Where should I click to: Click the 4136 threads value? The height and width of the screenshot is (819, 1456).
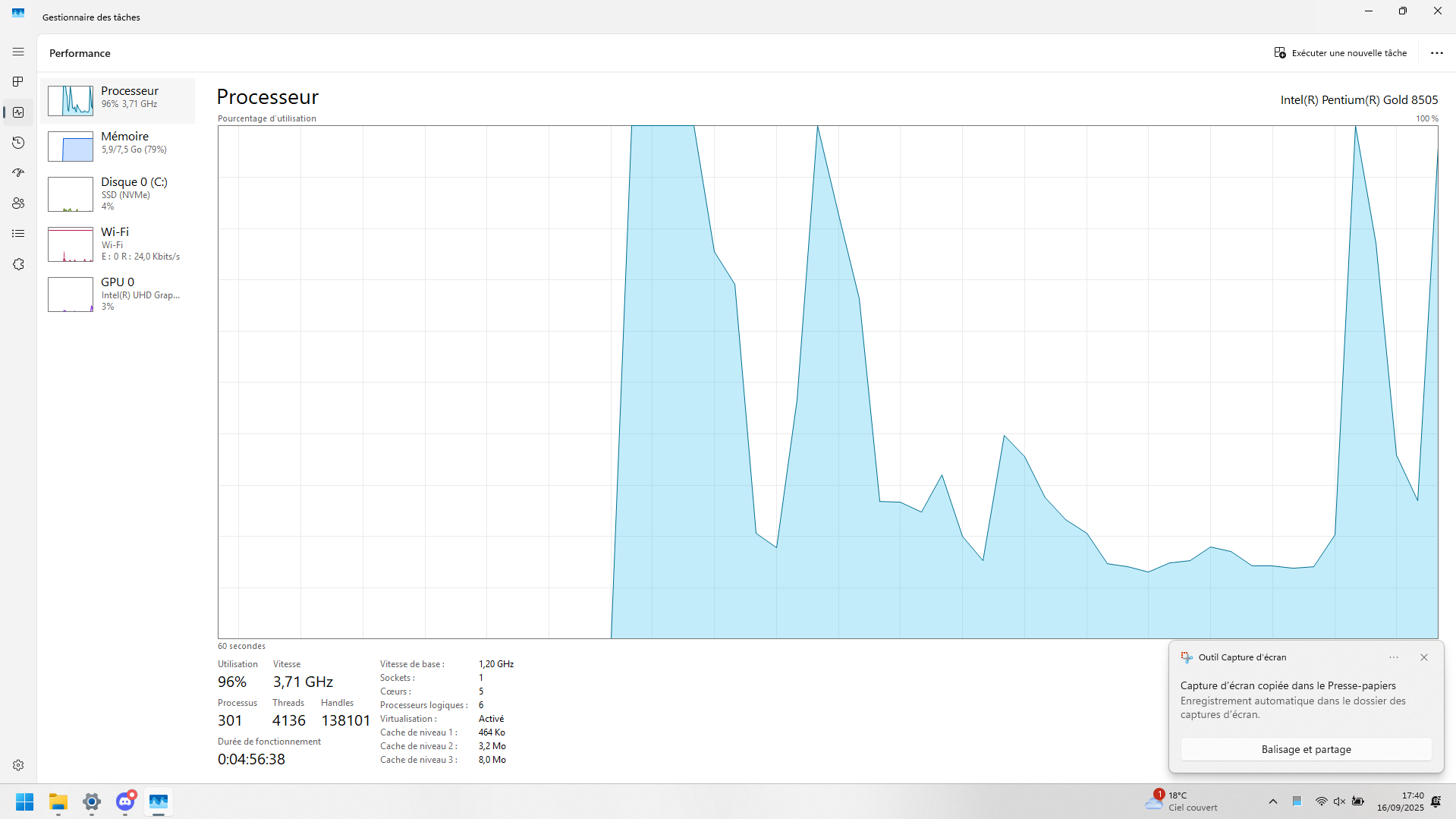289,720
